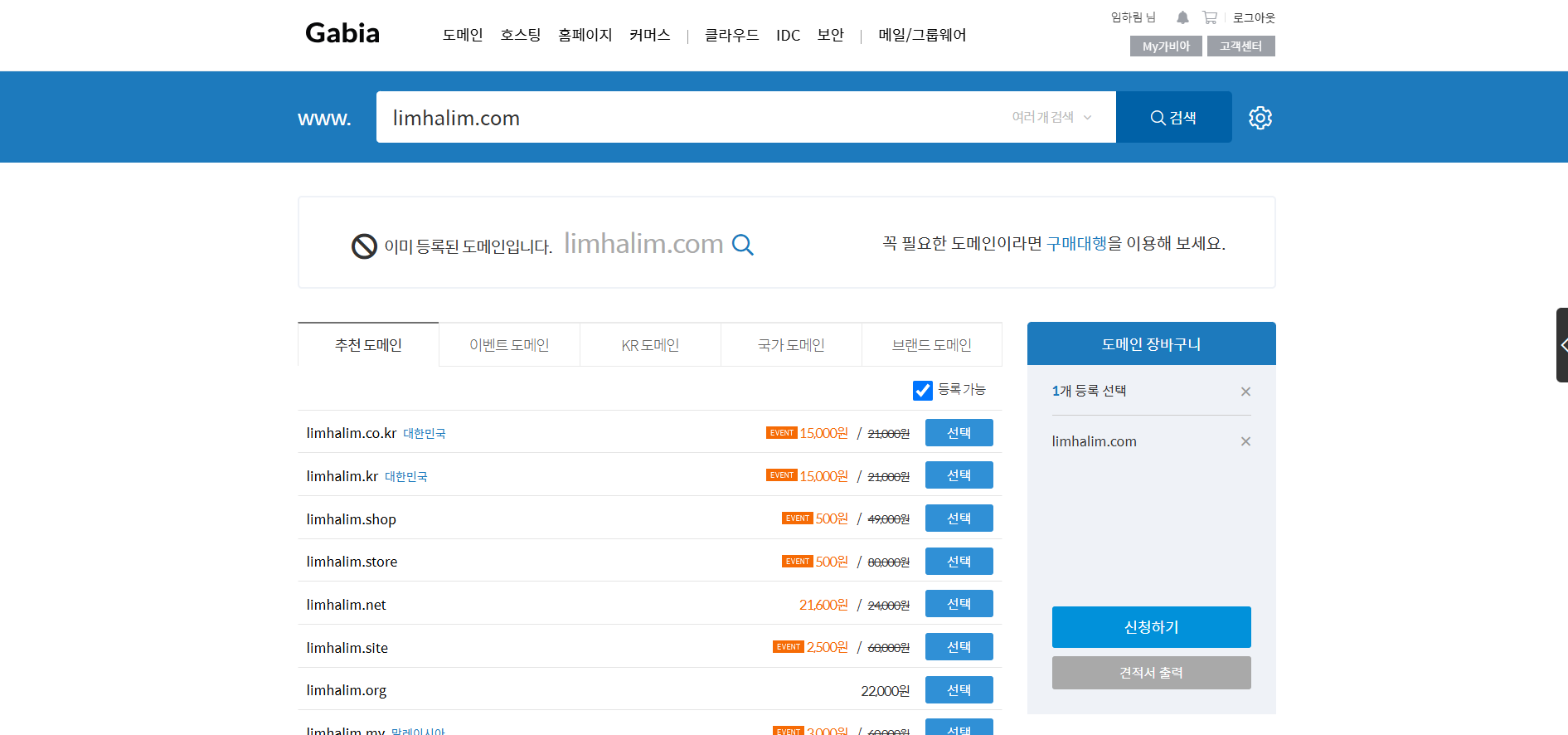This screenshot has width=1568, height=735.
Task: Switch to KR 도메인 tab
Action: (650, 344)
